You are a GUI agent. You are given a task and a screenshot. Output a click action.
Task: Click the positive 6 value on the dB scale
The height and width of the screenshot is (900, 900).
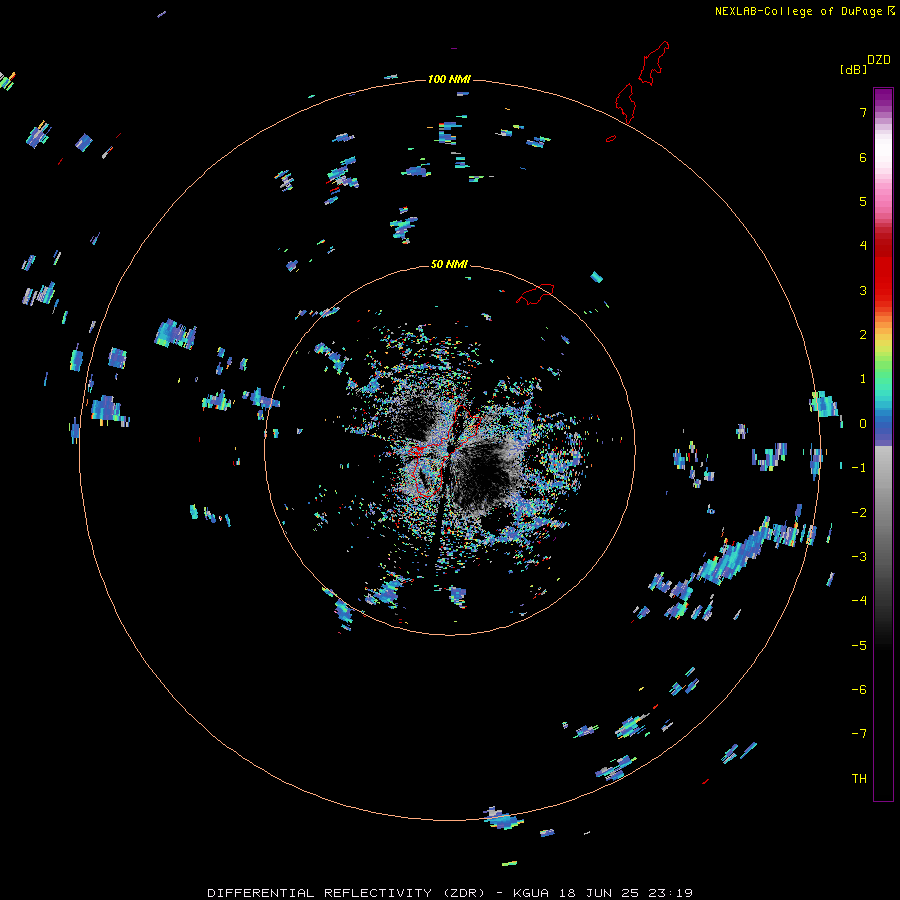coord(863,157)
